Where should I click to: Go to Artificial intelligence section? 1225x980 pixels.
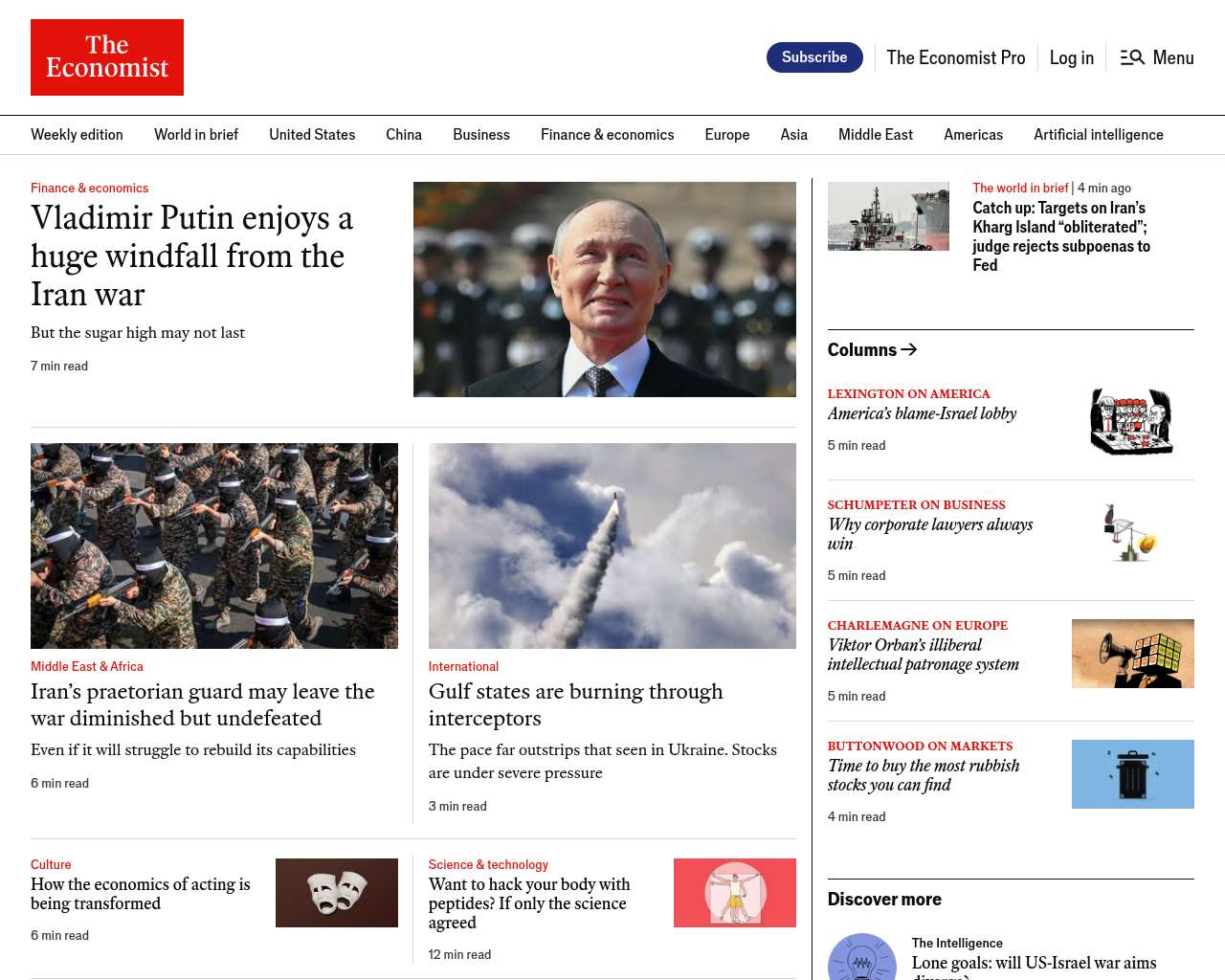click(1099, 135)
